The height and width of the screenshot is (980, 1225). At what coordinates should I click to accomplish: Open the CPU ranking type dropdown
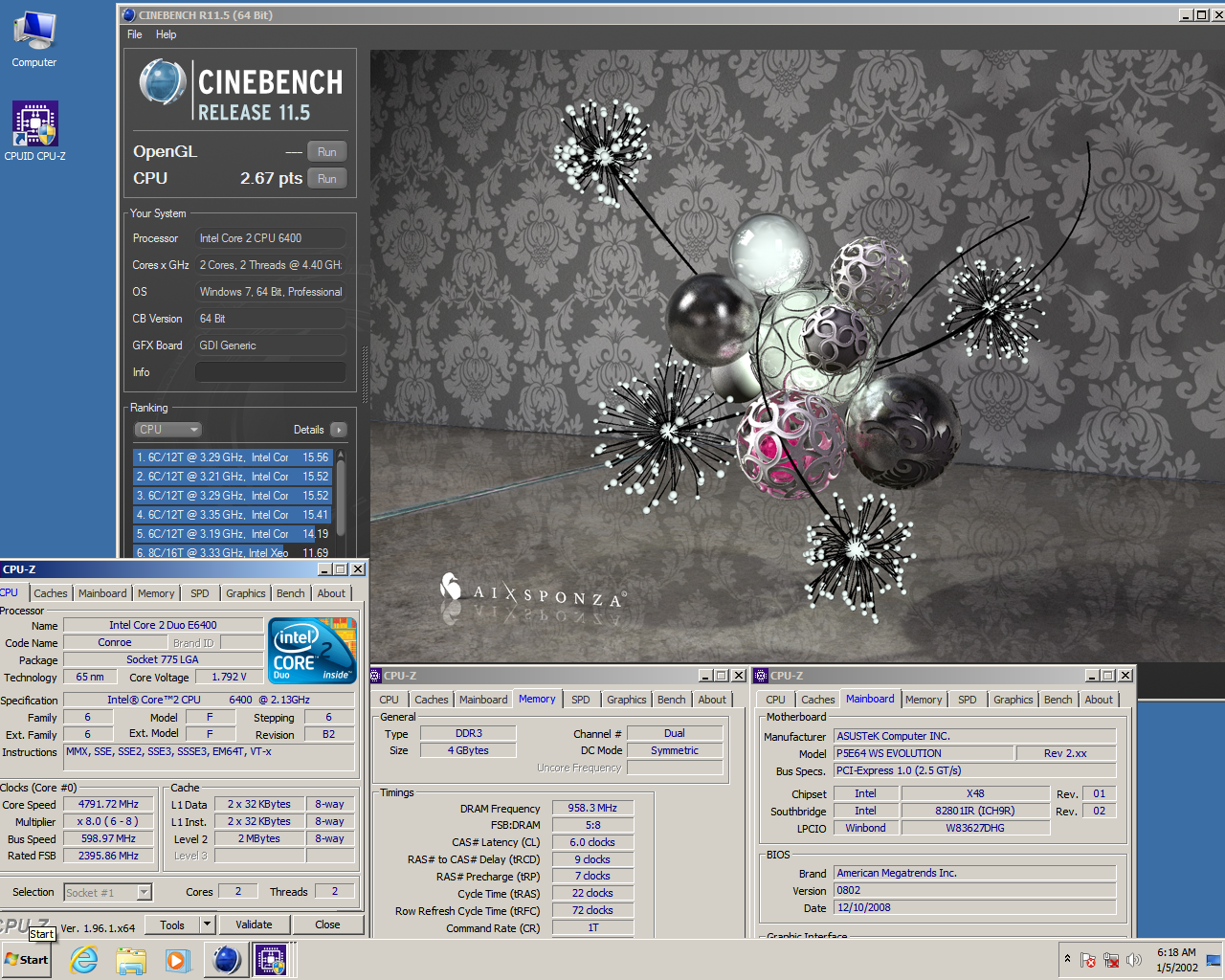168,430
